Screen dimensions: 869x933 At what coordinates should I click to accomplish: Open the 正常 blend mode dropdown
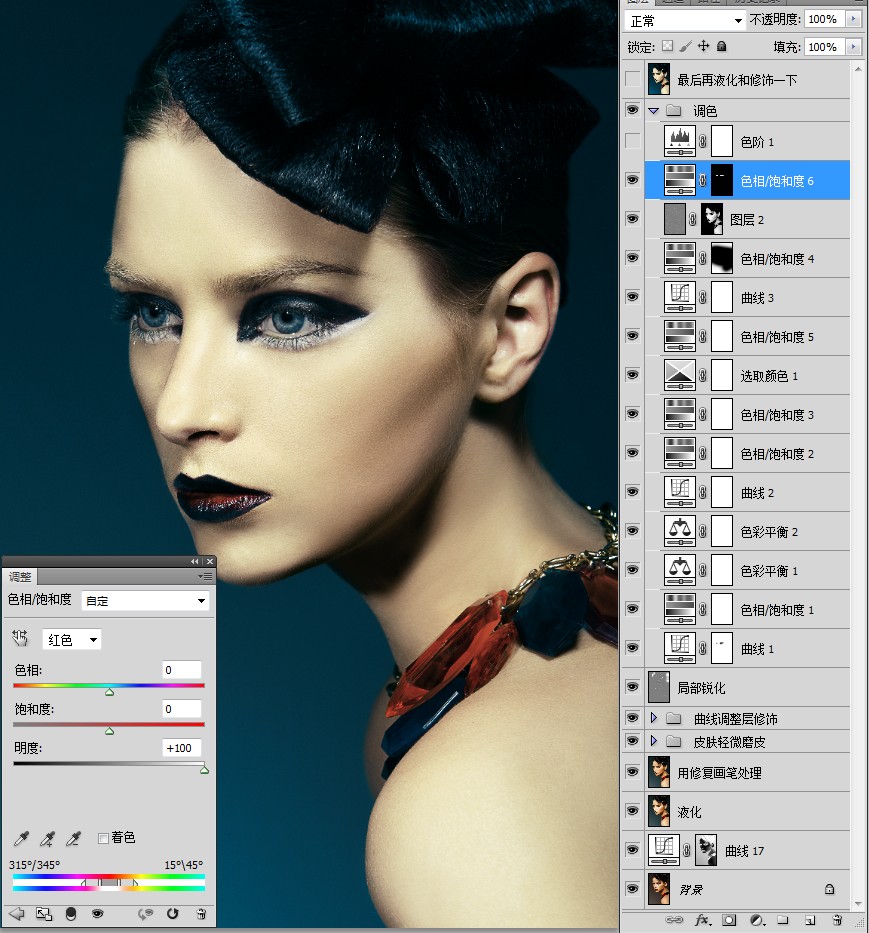tap(685, 21)
